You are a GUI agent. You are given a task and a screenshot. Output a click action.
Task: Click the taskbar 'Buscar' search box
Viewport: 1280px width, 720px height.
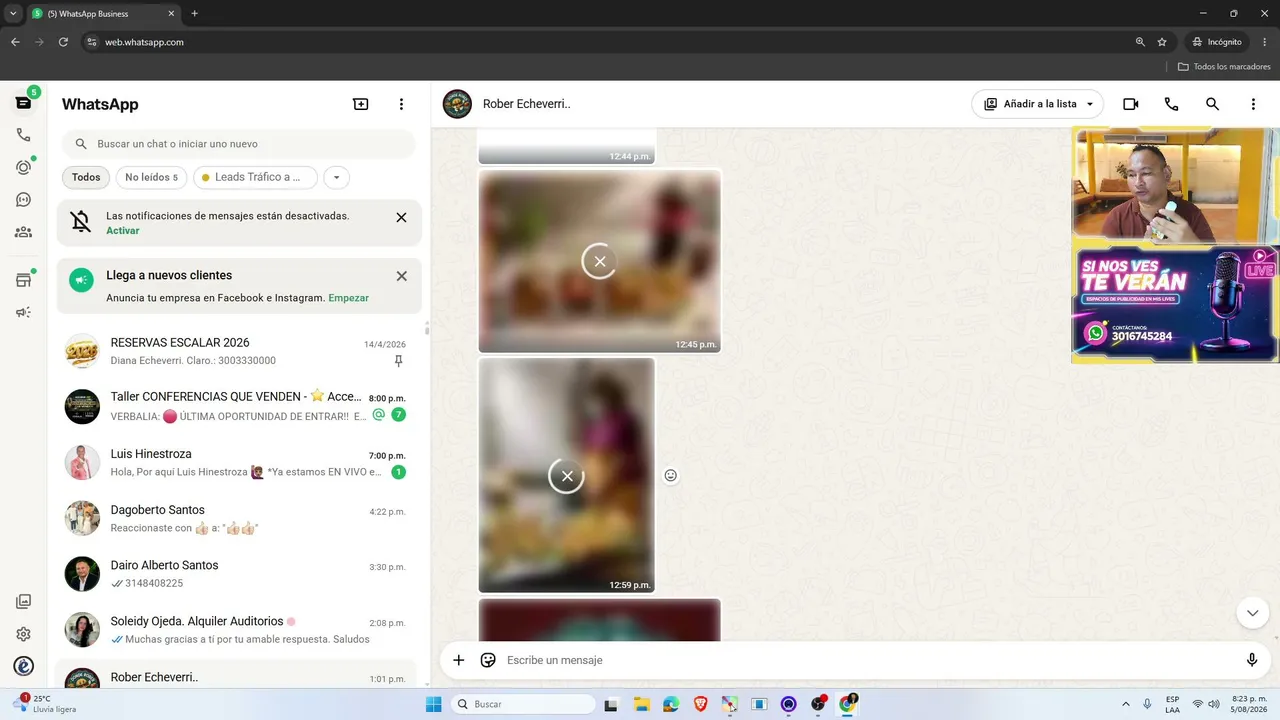click(522, 704)
